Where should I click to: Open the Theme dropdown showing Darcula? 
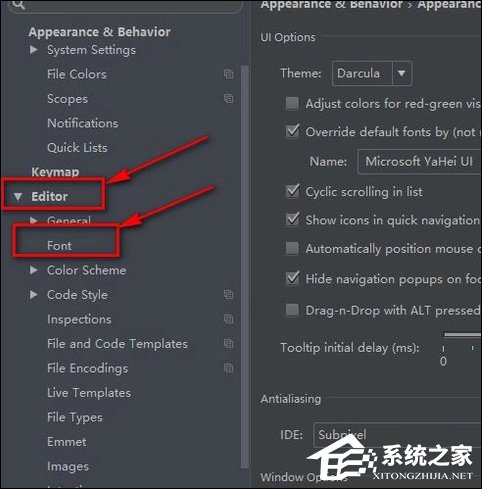372,73
